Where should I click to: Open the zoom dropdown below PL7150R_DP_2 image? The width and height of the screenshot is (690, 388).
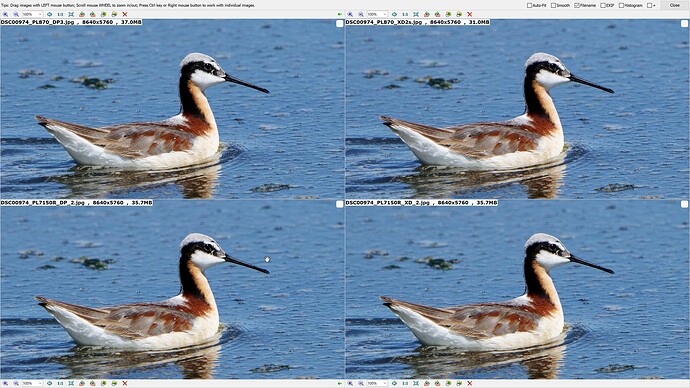(x=32, y=384)
